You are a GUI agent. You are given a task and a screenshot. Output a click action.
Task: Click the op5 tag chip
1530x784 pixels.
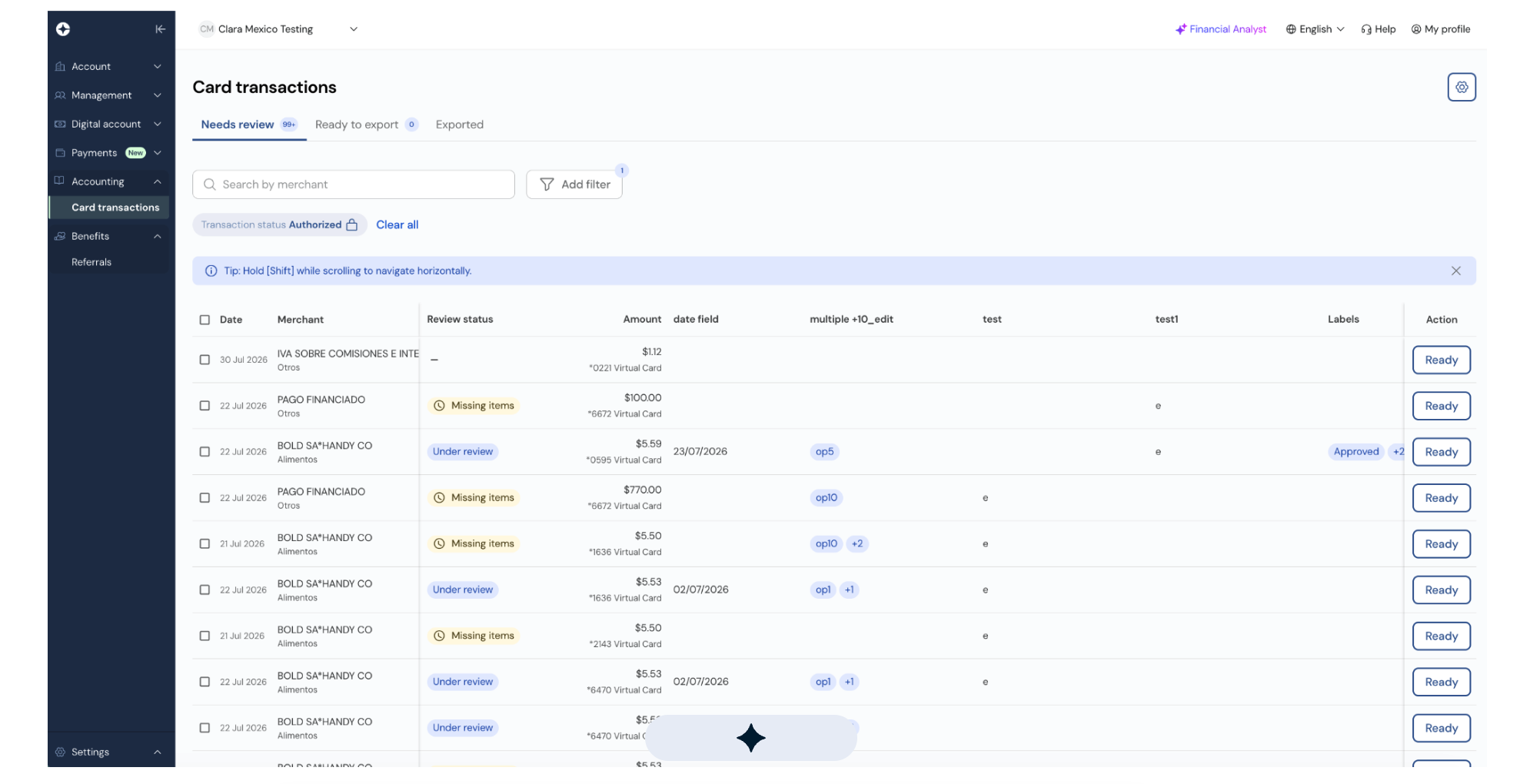click(824, 452)
